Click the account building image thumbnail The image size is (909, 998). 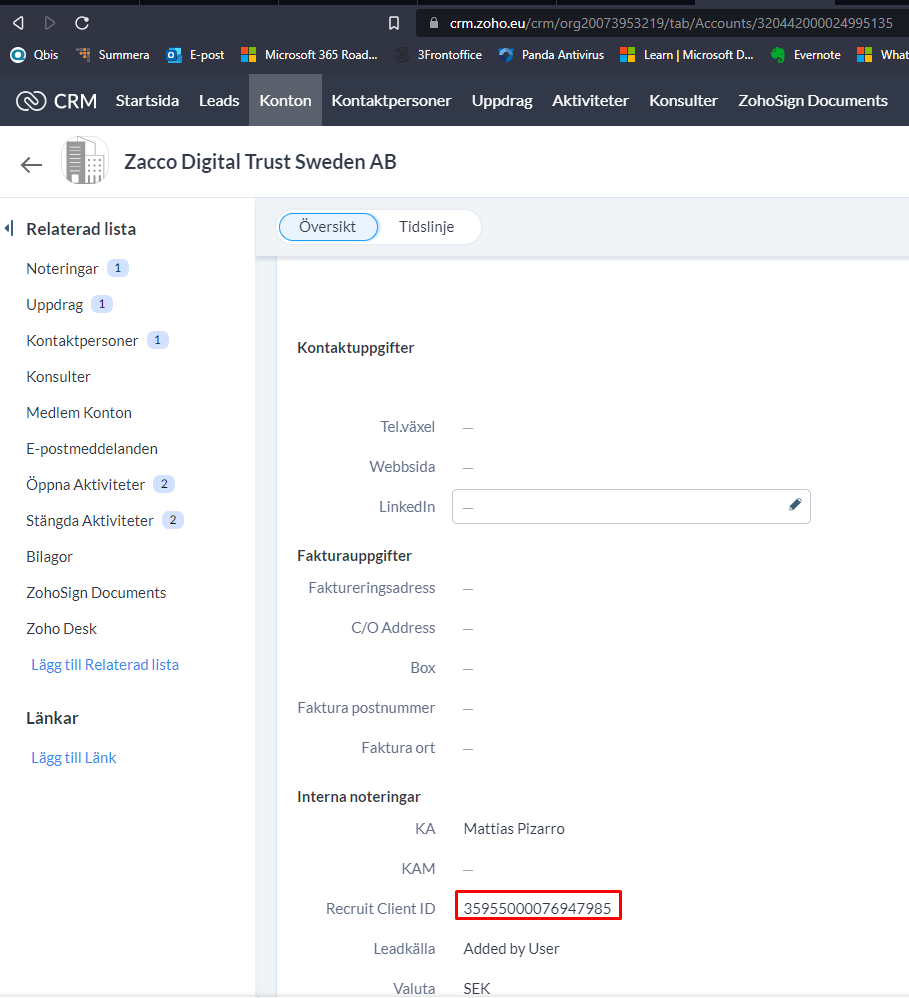pyautogui.click(x=84, y=161)
